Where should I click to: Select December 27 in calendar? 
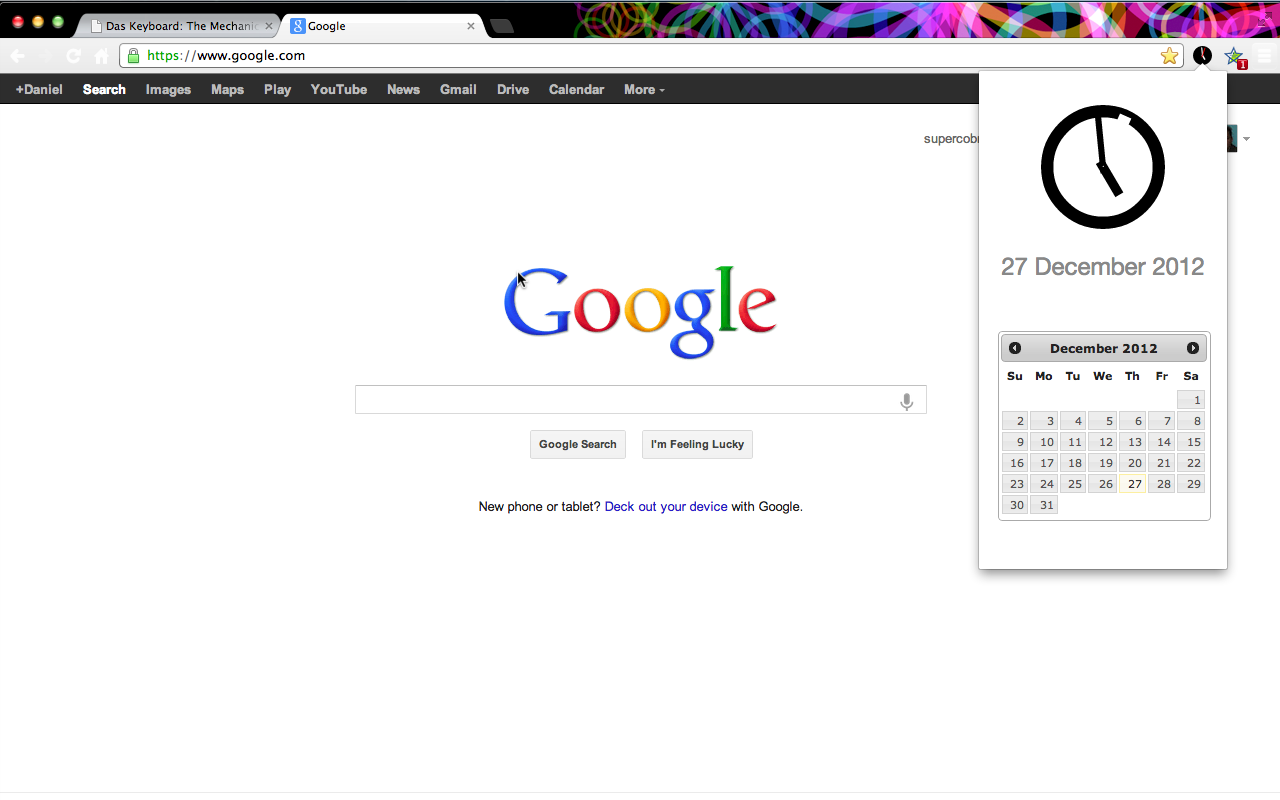[1132, 484]
